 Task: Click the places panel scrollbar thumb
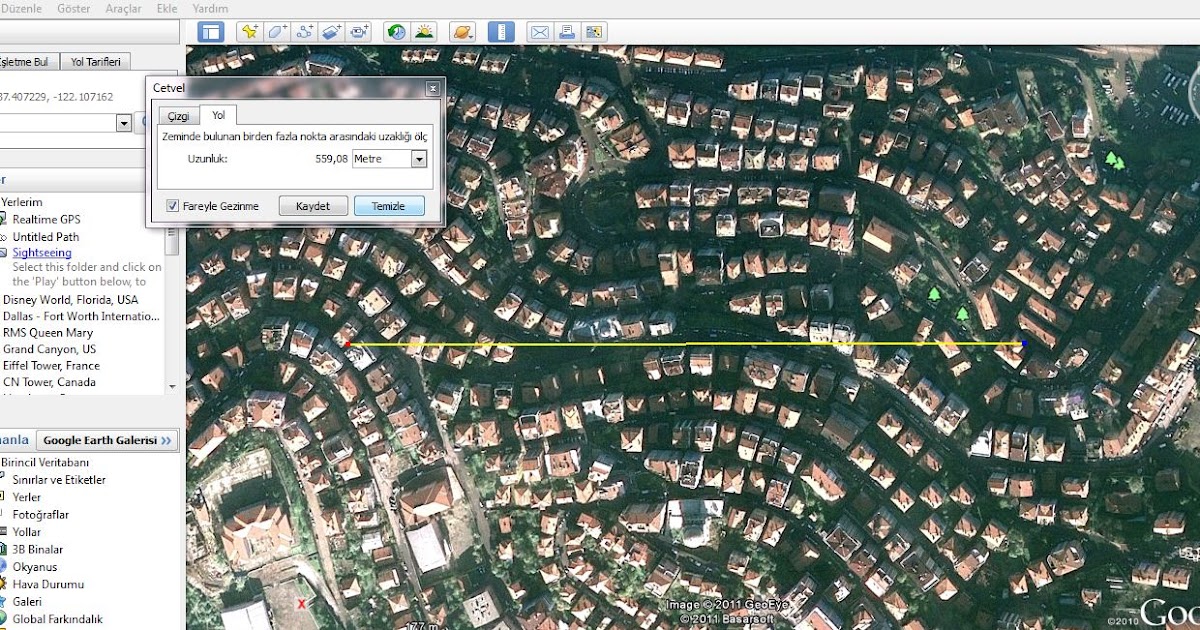(172, 241)
